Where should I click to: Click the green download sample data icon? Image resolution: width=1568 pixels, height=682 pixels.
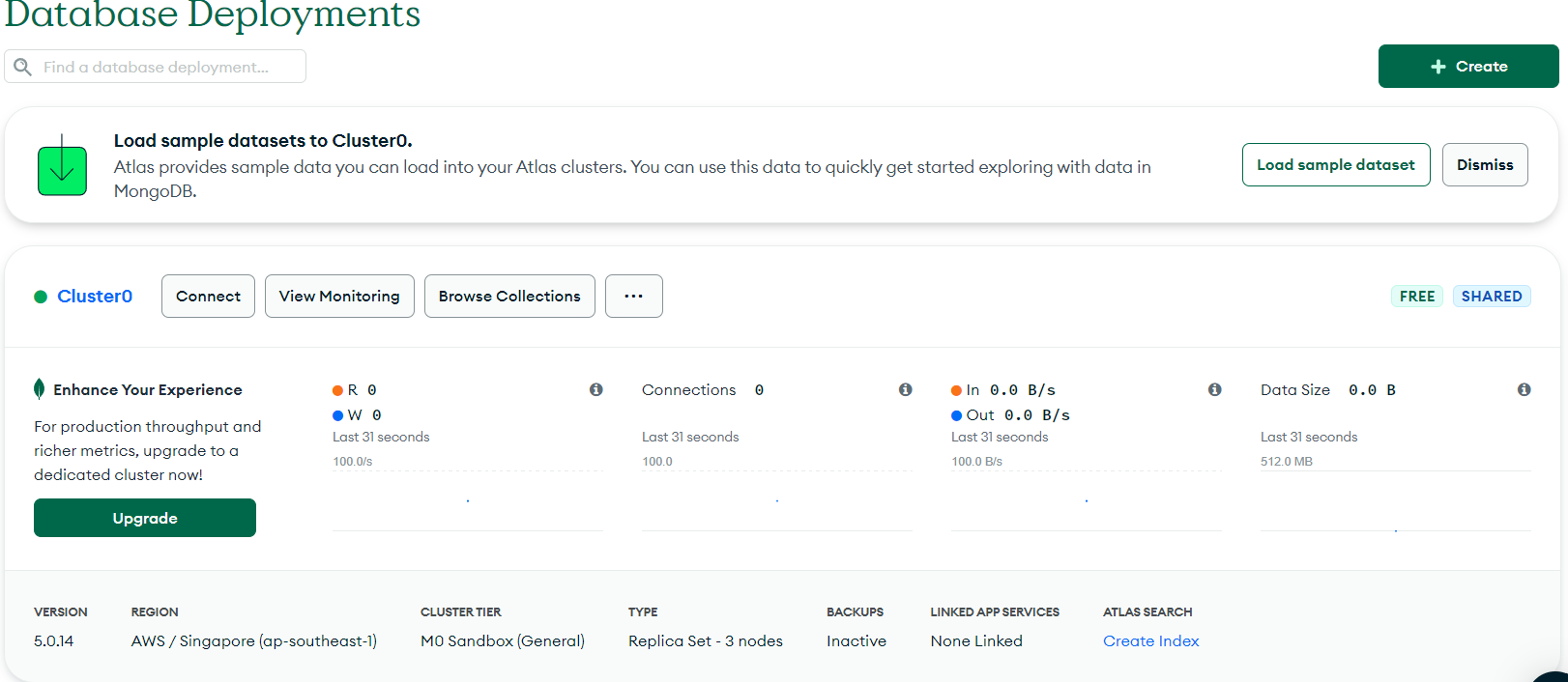[x=62, y=166]
